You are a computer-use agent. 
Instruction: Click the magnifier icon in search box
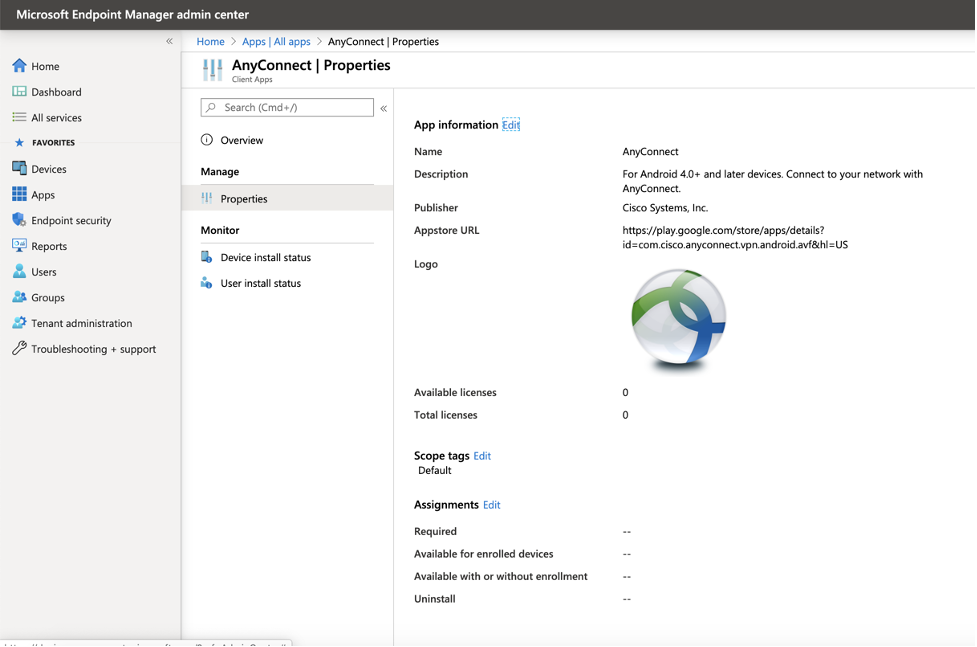[x=211, y=107]
